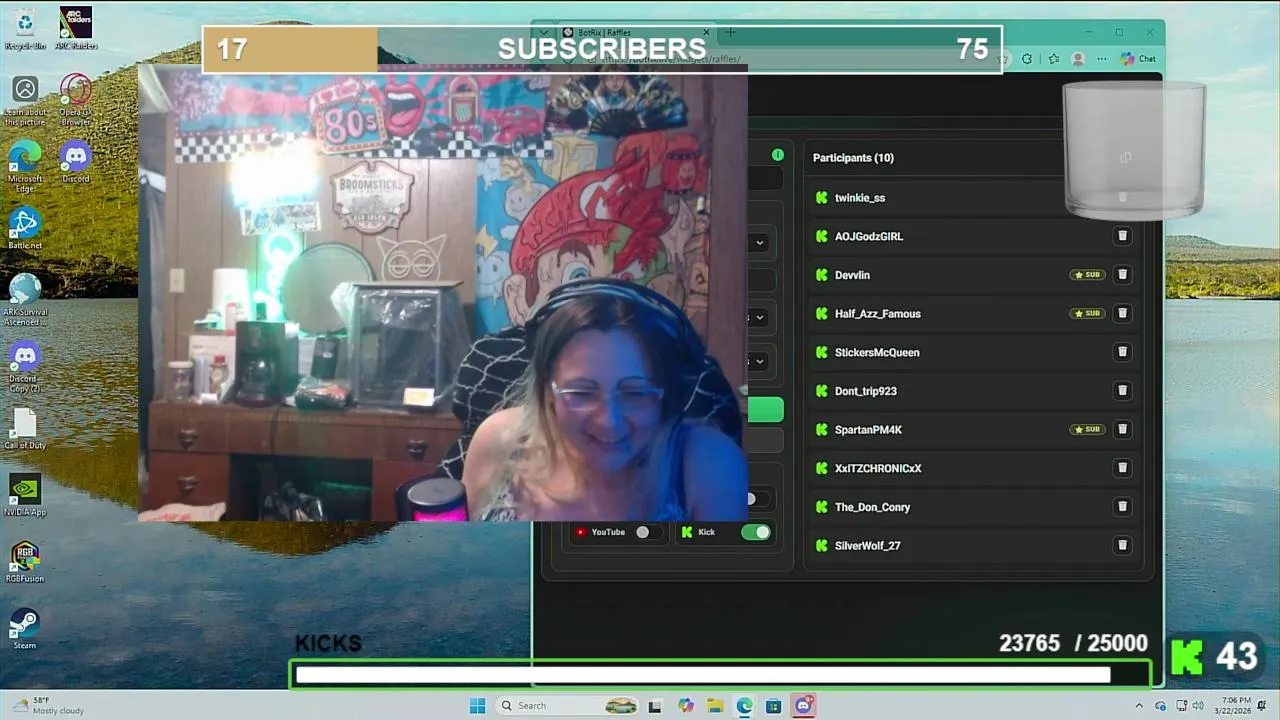The height and width of the screenshot is (720, 1280).
Task: Click the SUB badge next to Devvlin
Action: (x=1087, y=275)
